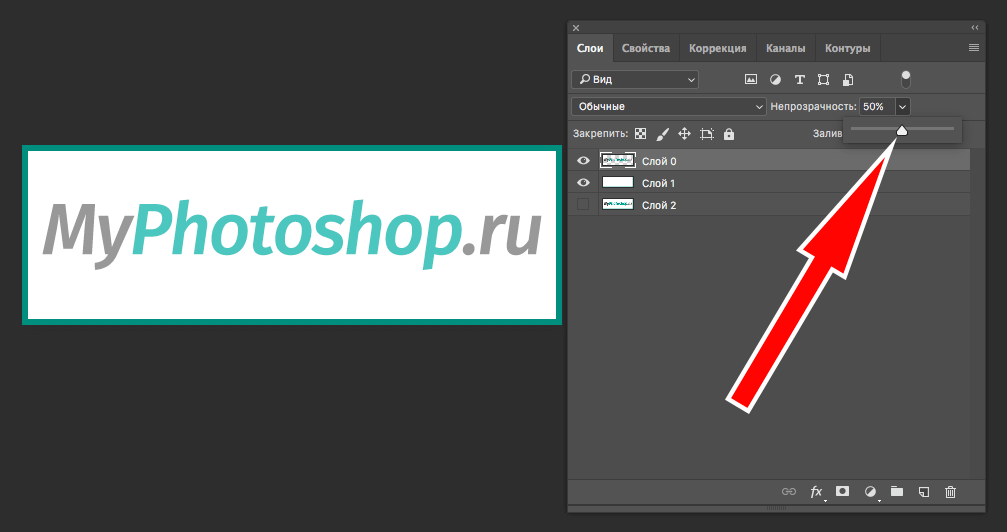
Task: Expand the Вид filter type dropdown
Action: pos(635,79)
